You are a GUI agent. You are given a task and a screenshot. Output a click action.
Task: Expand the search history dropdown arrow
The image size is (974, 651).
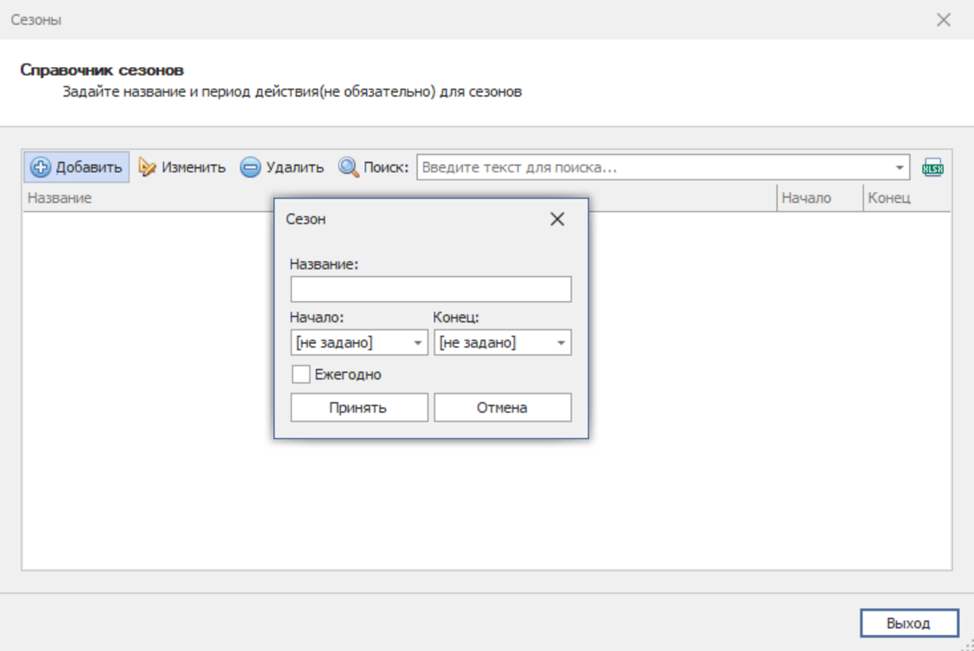[899, 168]
